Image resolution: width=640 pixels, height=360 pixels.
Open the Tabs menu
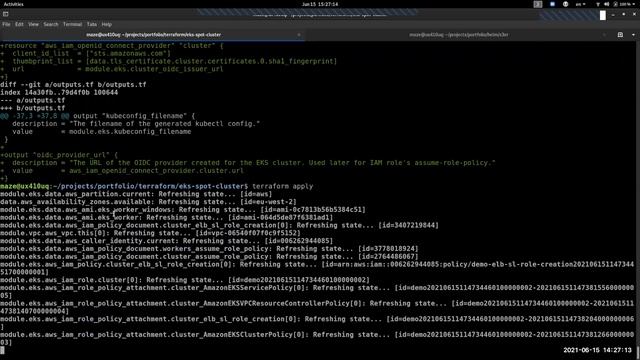[92, 24]
